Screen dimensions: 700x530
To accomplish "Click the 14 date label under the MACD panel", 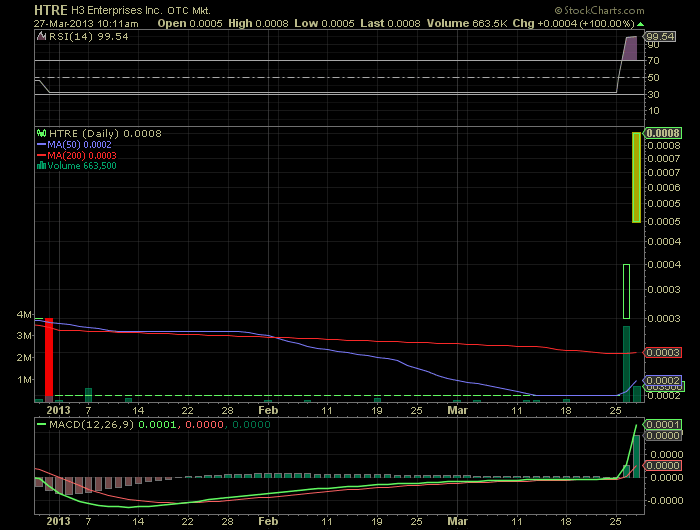I will click(138, 521).
